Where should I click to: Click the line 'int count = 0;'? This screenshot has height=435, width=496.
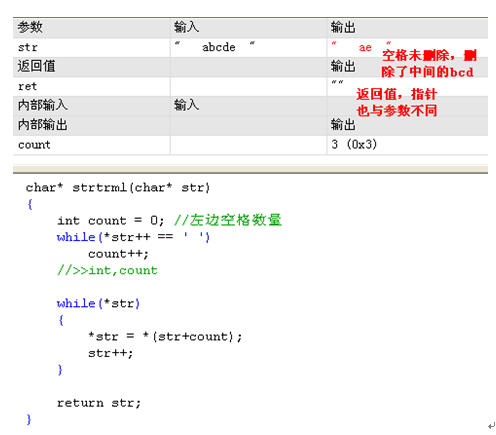coord(111,221)
